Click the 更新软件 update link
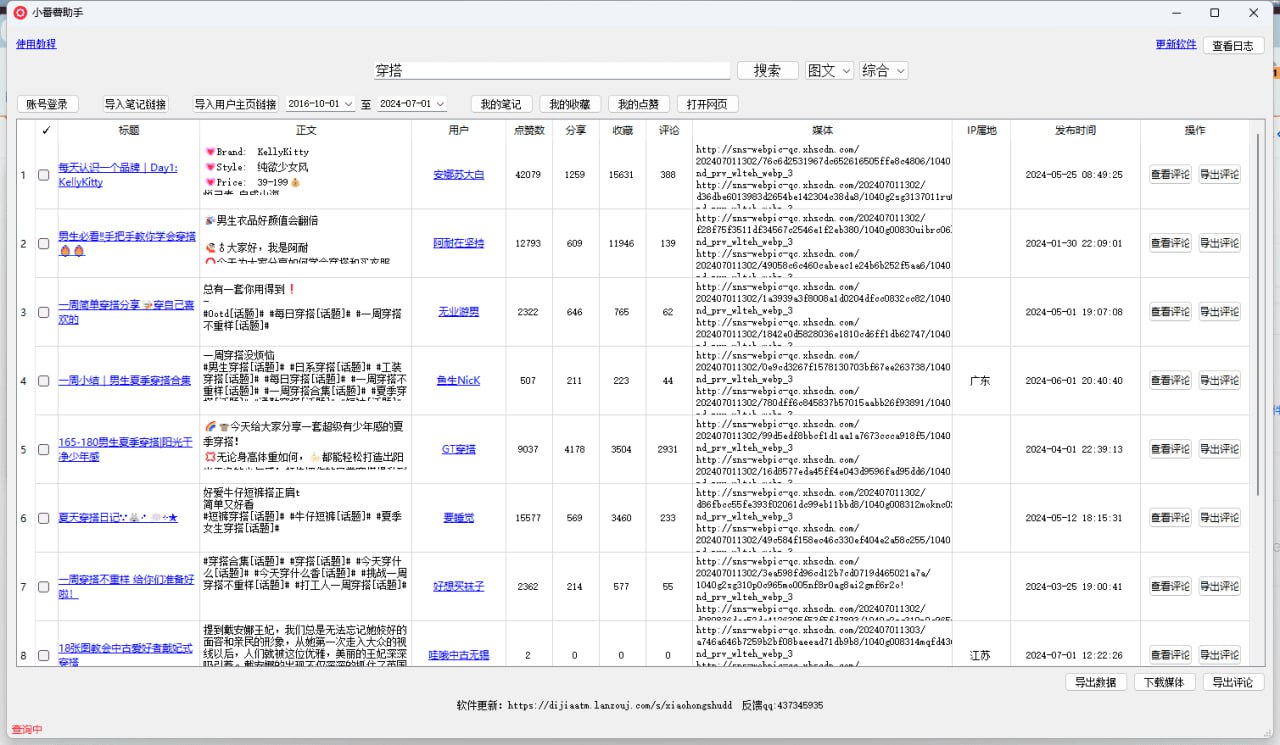 point(1175,46)
